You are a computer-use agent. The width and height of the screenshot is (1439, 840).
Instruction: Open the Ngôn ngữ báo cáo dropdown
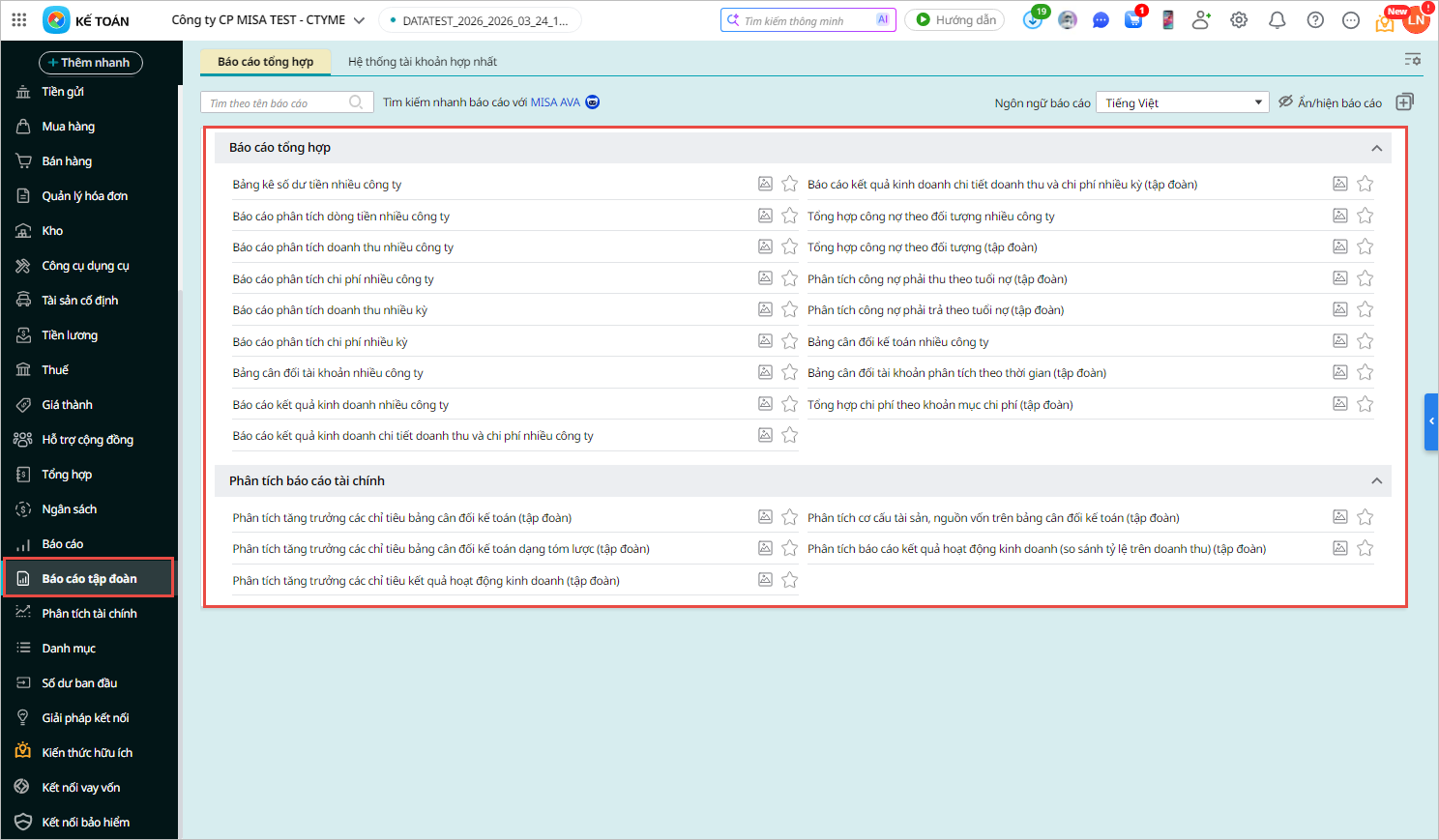tap(1182, 102)
